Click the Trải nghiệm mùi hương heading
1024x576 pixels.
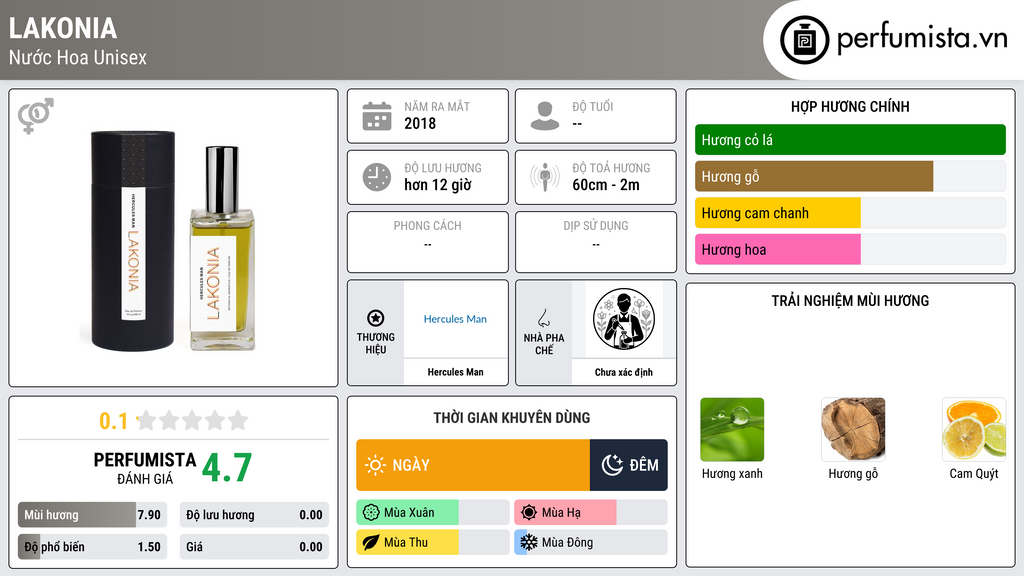pyautogui.click(x=850, y=301)
